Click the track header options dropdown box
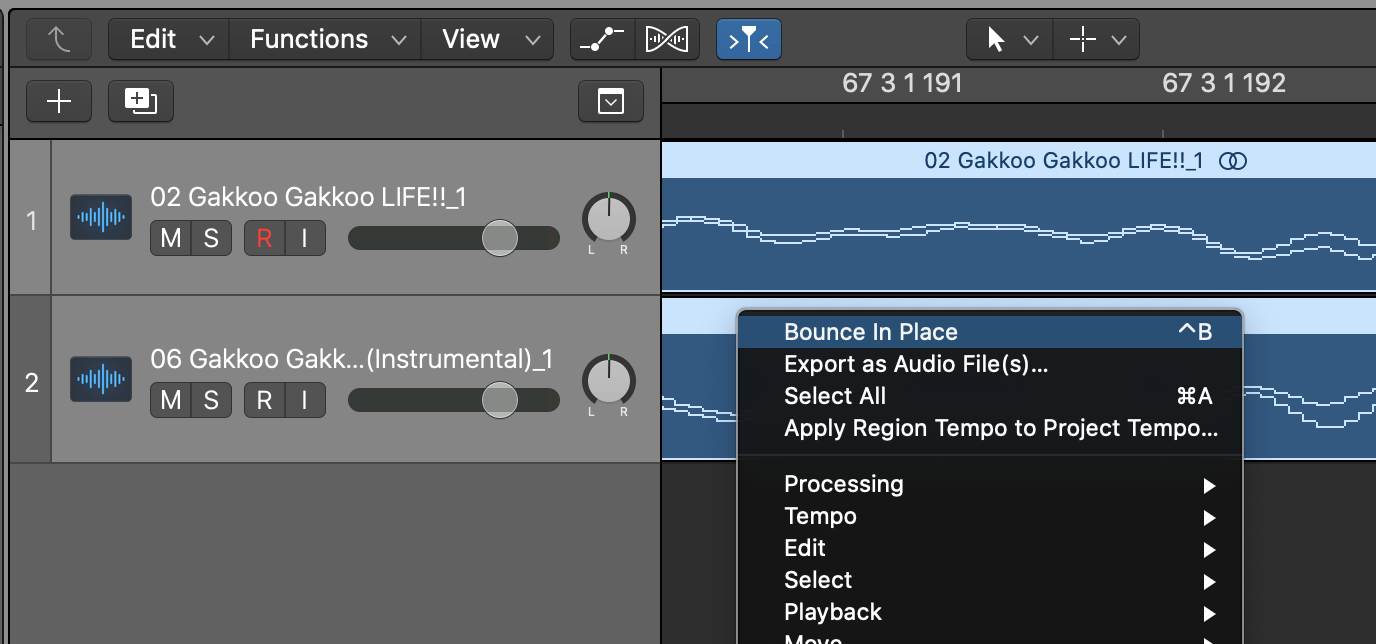 click(610, 101)
